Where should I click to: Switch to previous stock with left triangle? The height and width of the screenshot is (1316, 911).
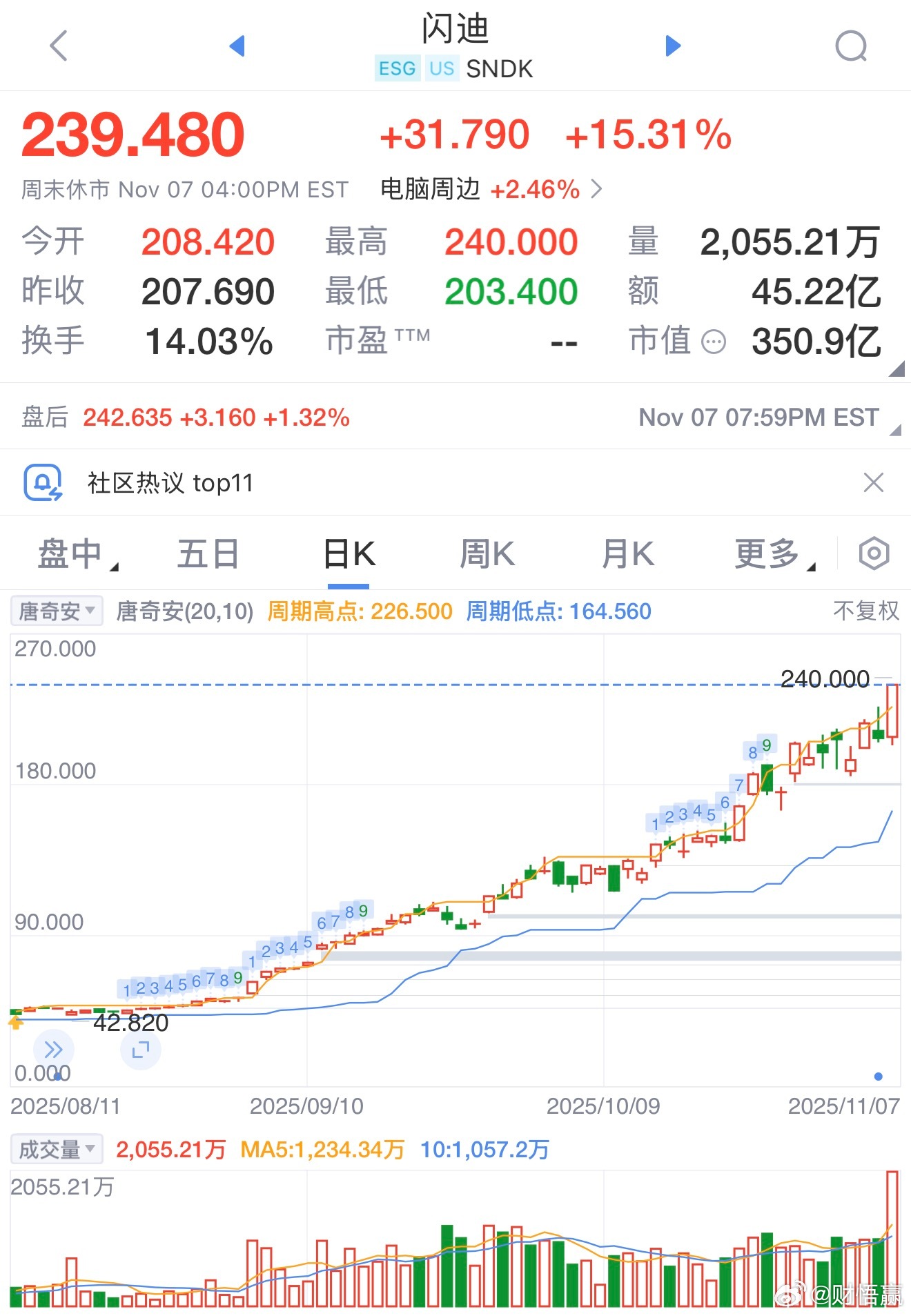(x=237, y=46)
